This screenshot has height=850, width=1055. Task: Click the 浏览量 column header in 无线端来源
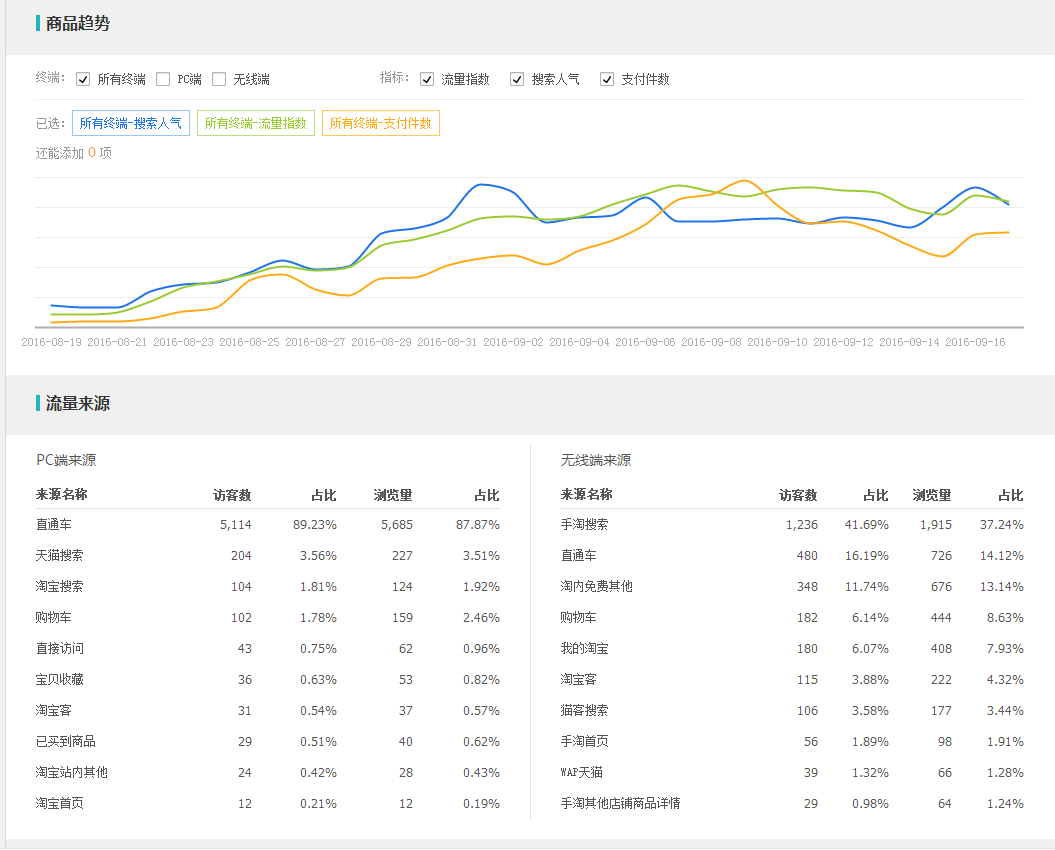coord(932,495)
